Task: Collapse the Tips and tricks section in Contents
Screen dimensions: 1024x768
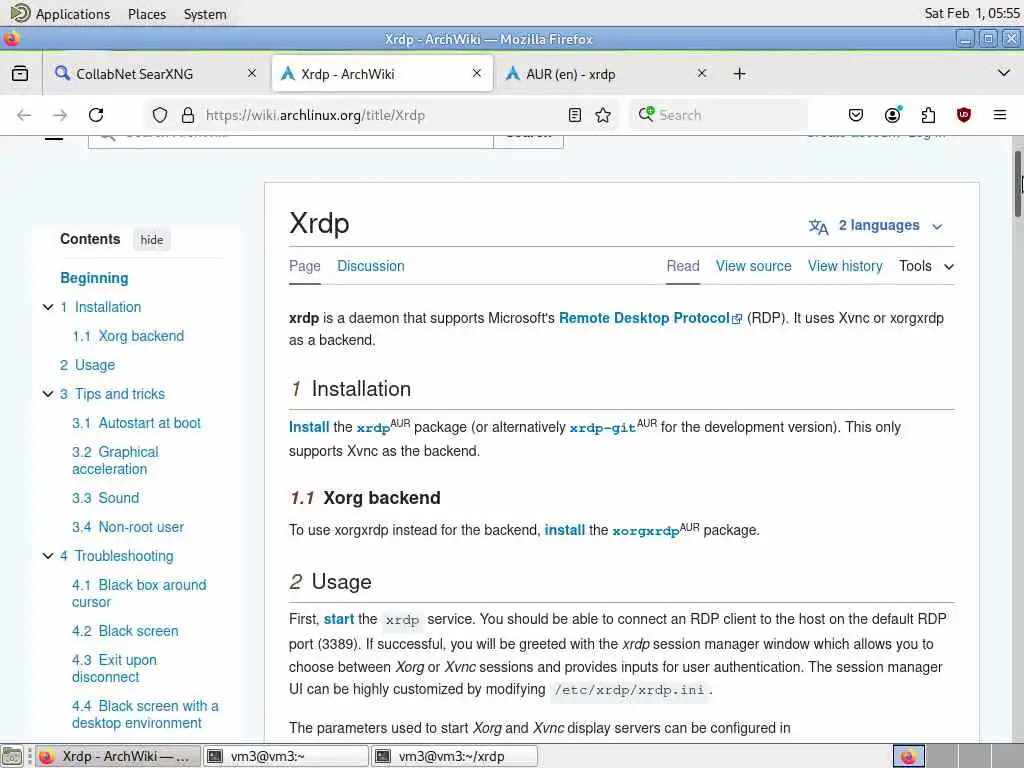Action: click(x=48, y=394)
